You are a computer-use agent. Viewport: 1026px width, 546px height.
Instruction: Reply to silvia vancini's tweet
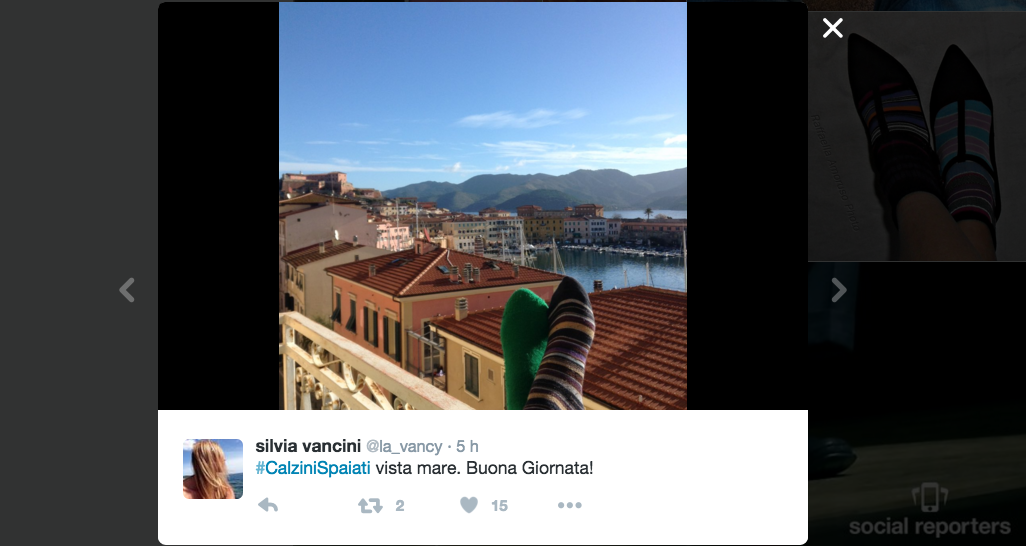(x=268, y=505)
